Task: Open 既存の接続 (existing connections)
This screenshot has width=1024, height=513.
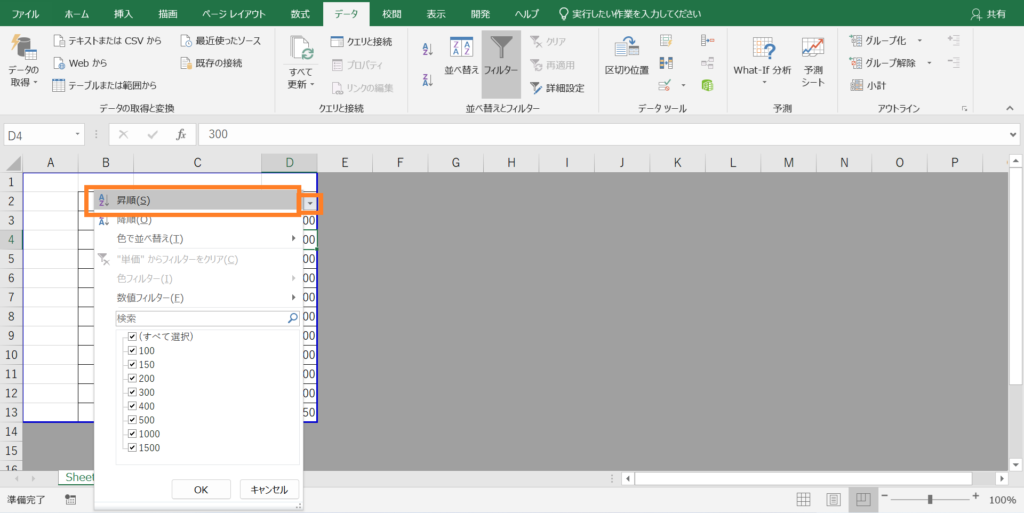Action: tap(211, 63)
